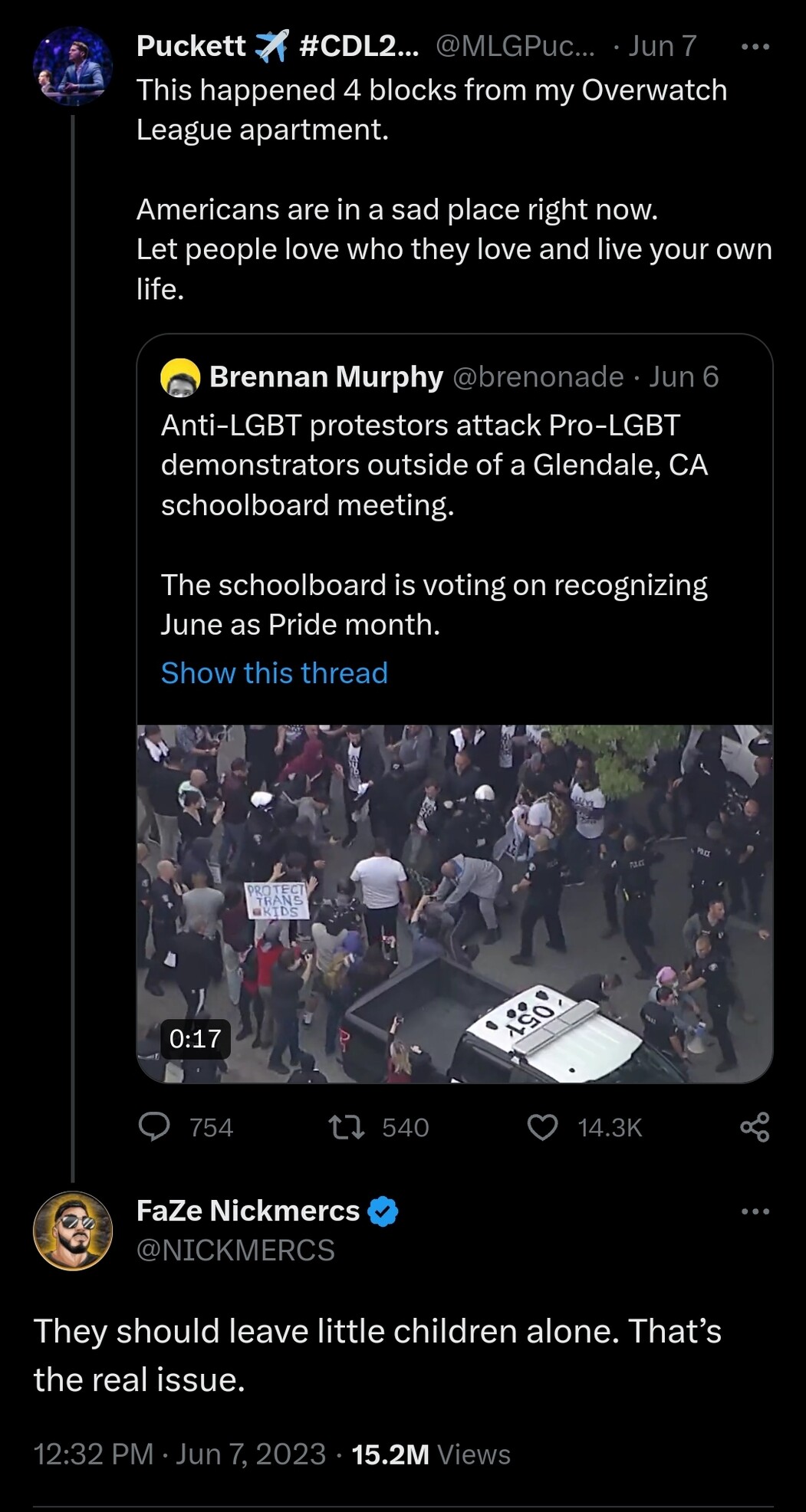806x1512 pixels.
Task: Open the quoted tweet text about Glendale
Action: point(434,465)
